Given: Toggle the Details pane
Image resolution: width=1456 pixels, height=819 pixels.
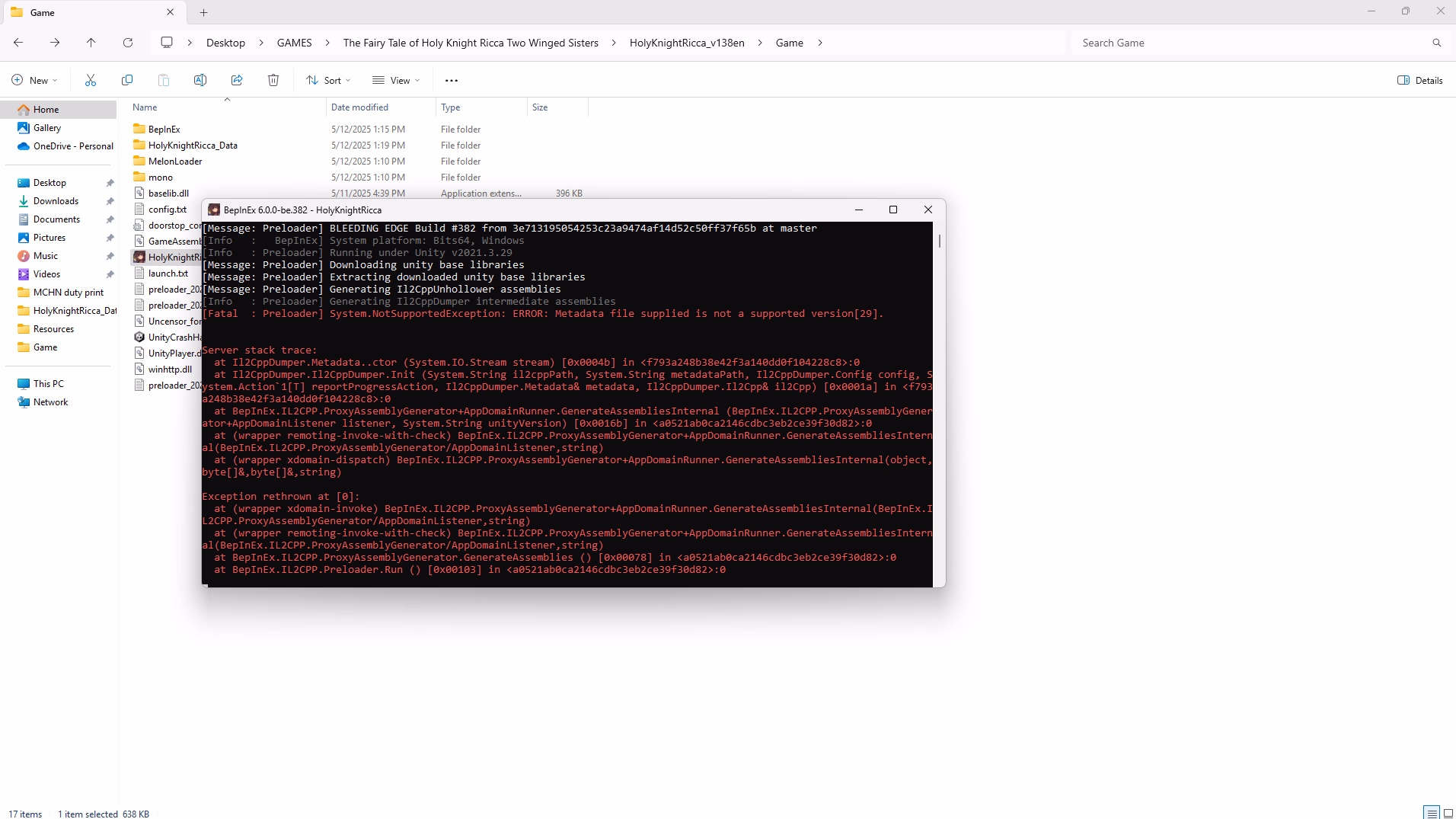Looking at the screenshot, I should pyautogui.click(x=1419, y=80).
